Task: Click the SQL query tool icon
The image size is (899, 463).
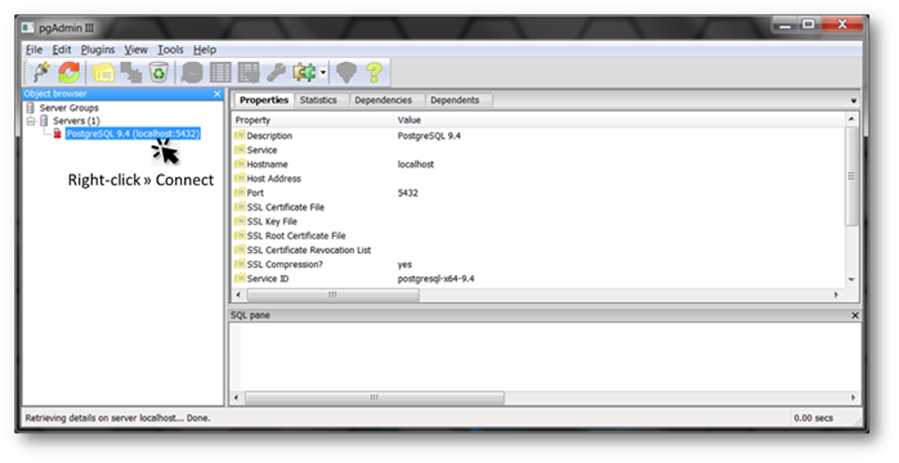Action: coord(192,72)
